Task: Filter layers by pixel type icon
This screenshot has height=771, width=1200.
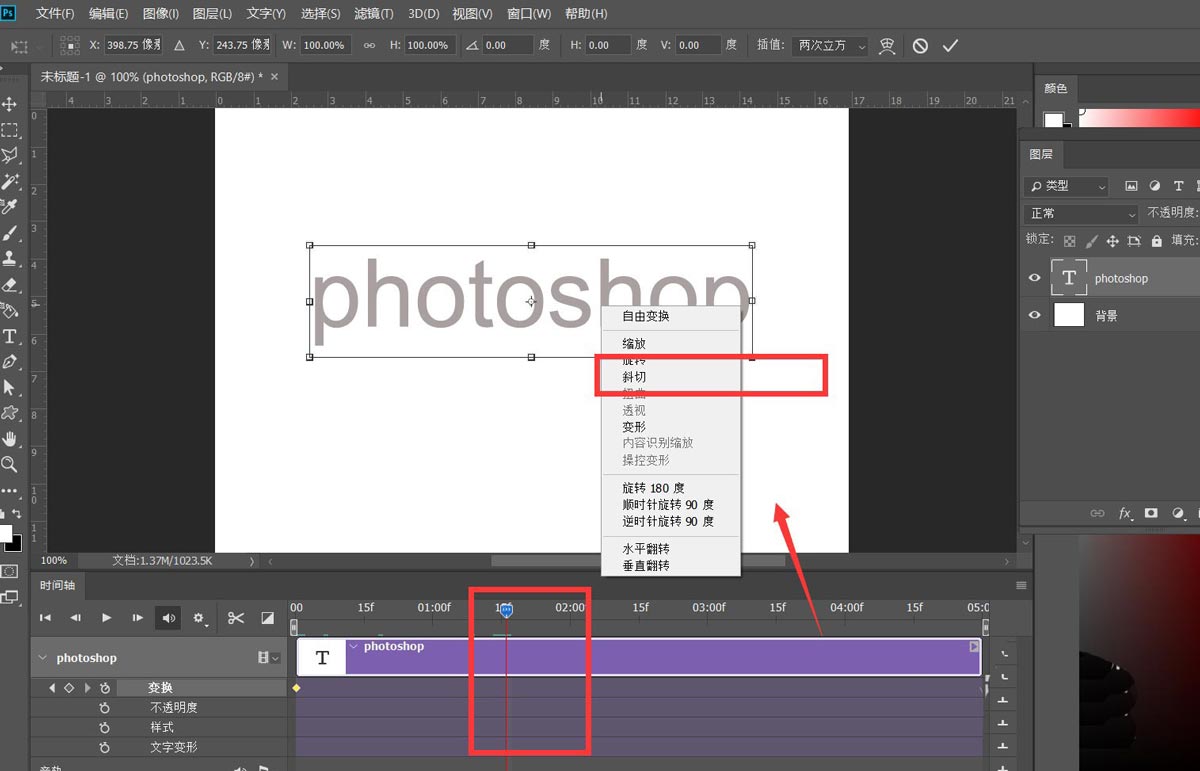Action: coord(1131,186)
